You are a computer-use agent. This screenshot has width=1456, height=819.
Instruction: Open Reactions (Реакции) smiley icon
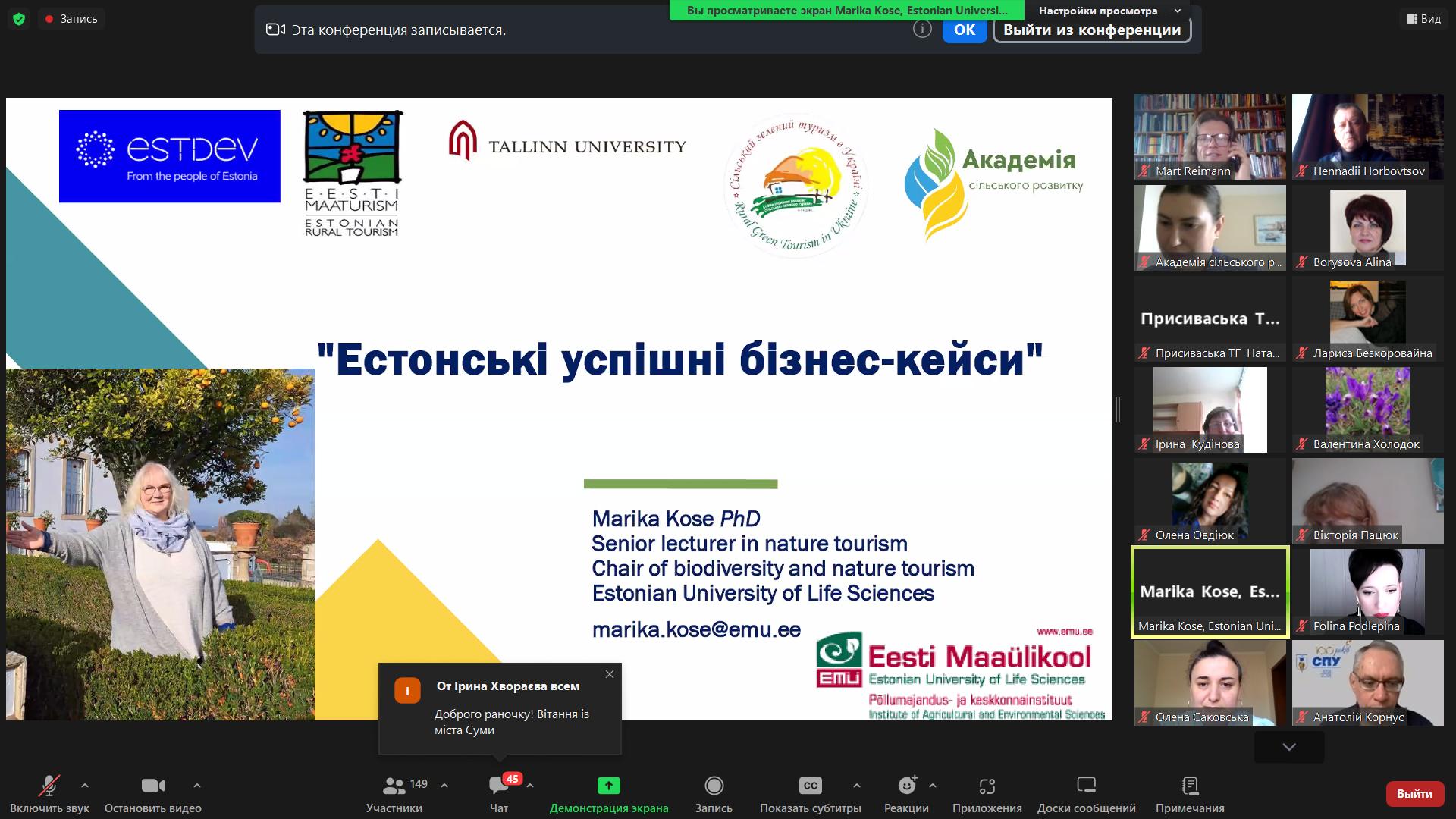click(x=907, y=786)
